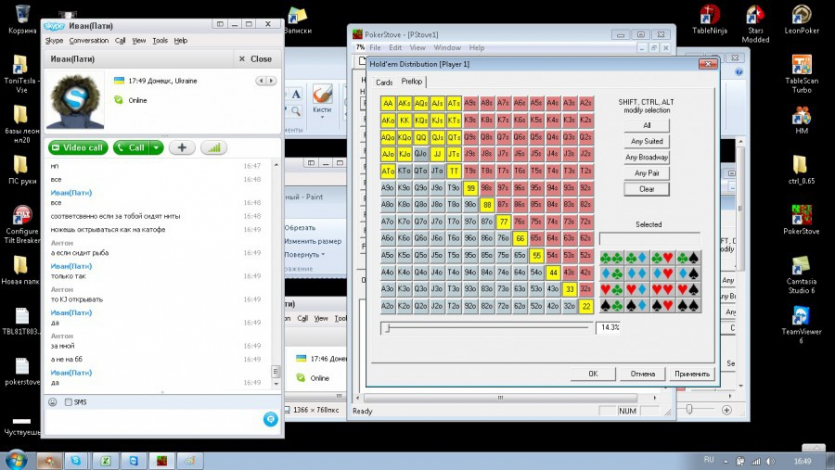
Task: Click the Skype chat message input box
Action: (153, 422)
